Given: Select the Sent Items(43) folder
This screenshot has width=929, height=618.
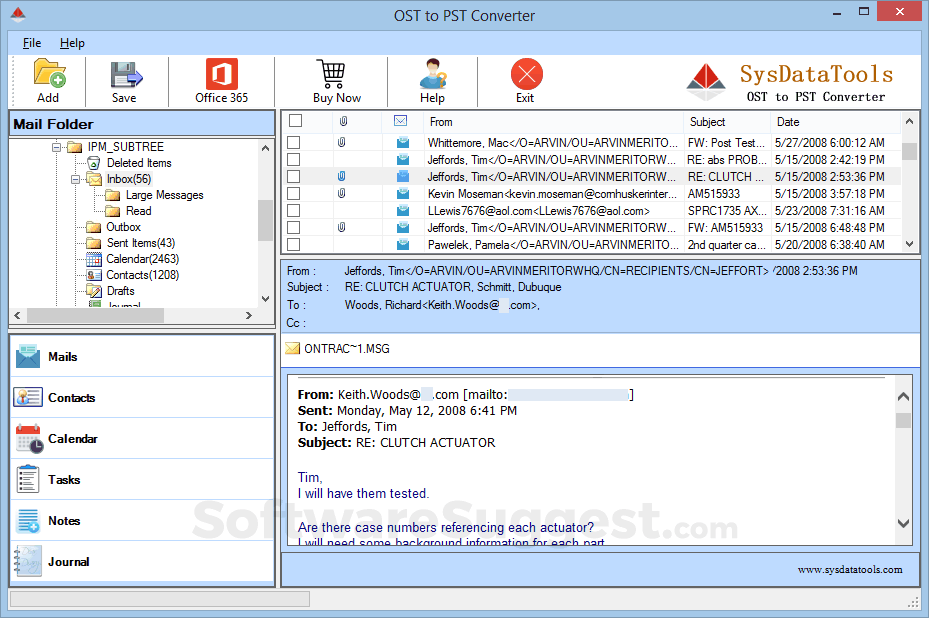Looking at the screenshot, I should tap(140, 243).
